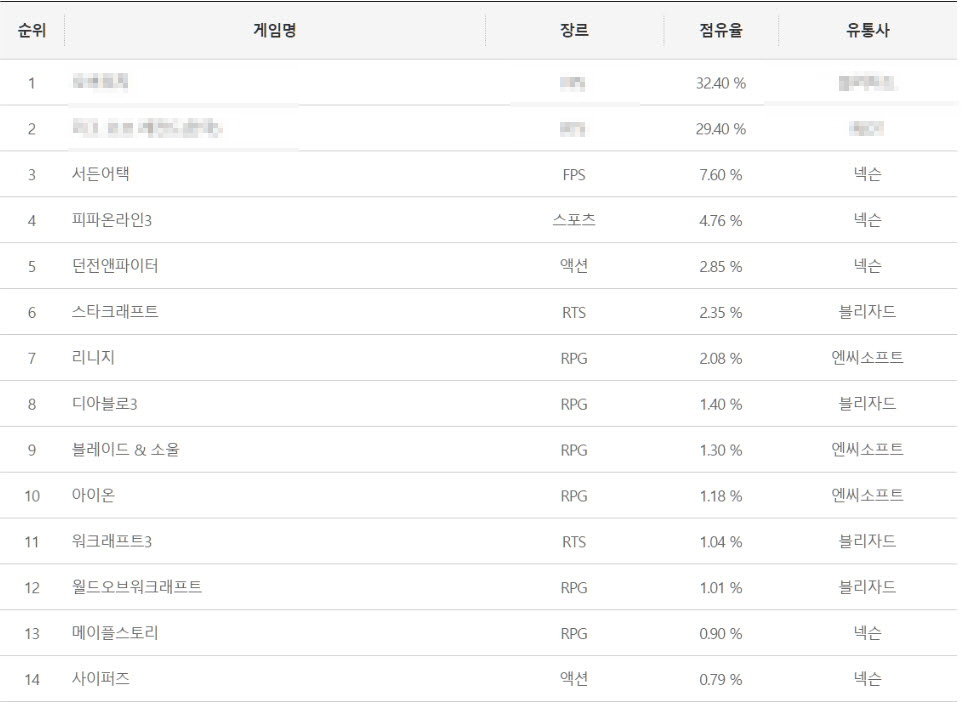The image size is (962, 703).
Task: Click the 사이퍼즈 game name
Action: pos(101,679)
